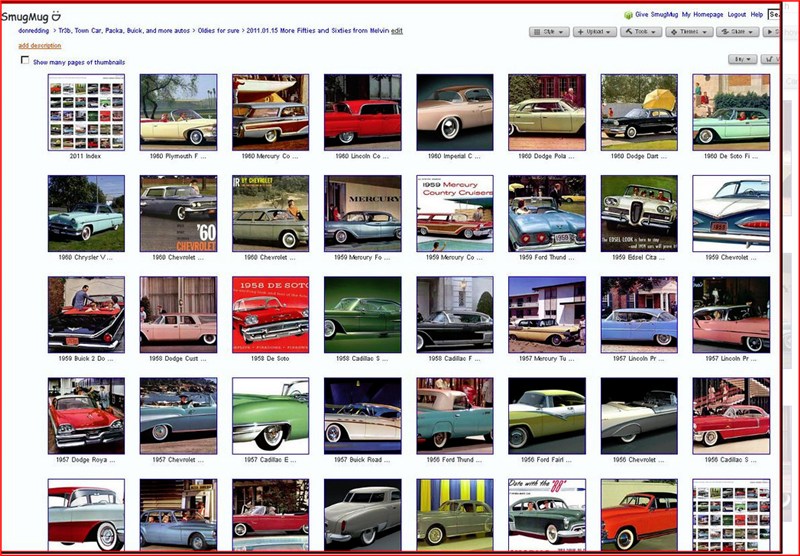Open the 1959 Mercury Country Cruisers thumbnail
The image size is (800, 556).
[x=455, y=213]
